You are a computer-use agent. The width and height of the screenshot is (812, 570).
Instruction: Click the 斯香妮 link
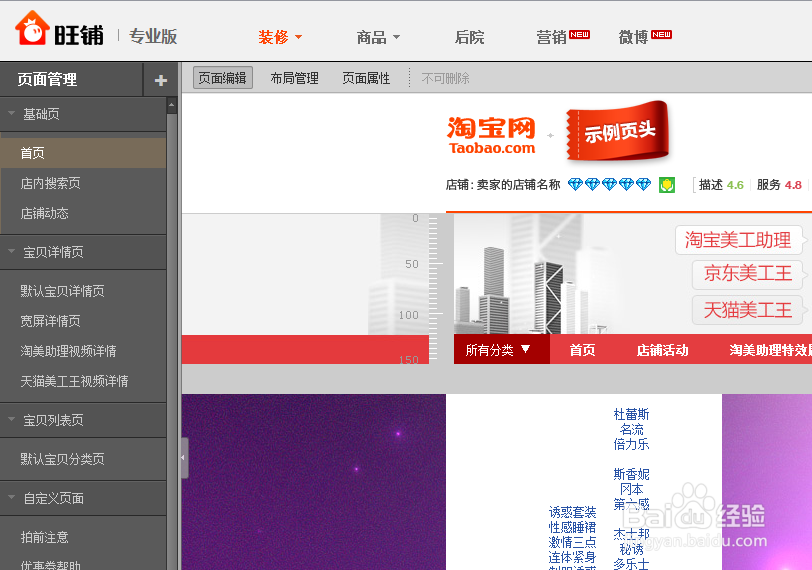(631, 474)
